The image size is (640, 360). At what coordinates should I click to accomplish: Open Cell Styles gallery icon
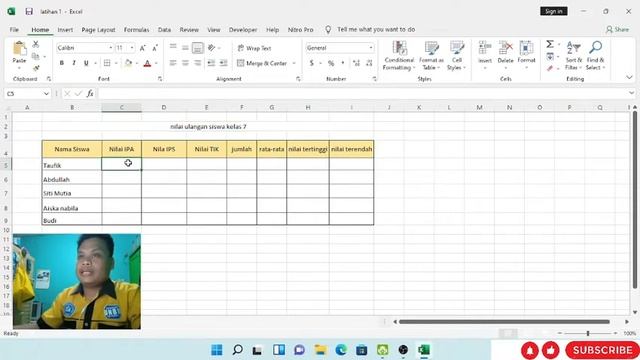[456, 48]
